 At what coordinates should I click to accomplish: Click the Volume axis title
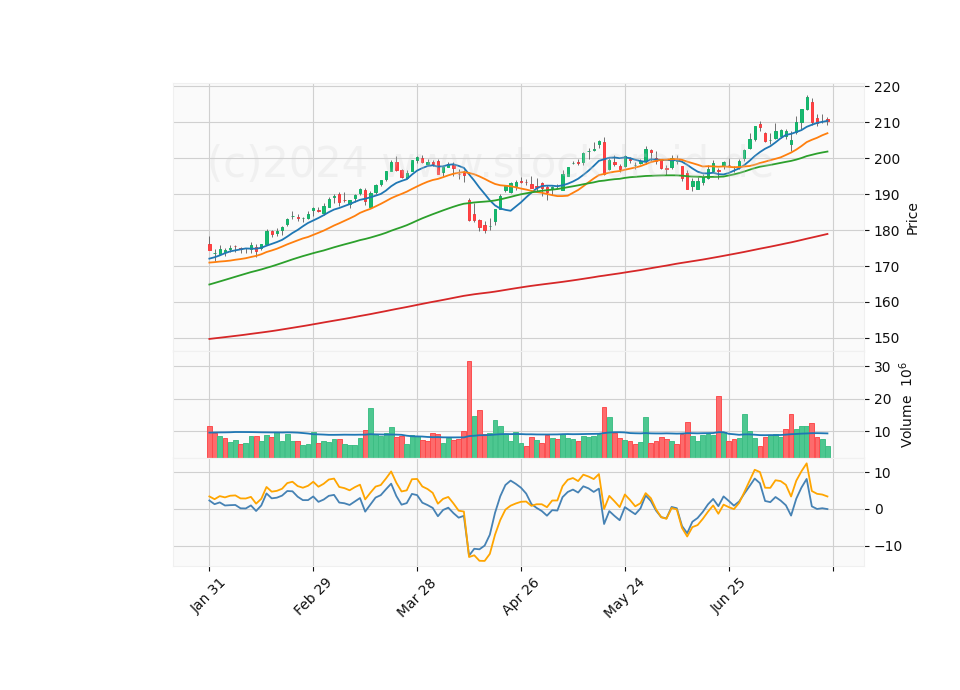[906, 405]
